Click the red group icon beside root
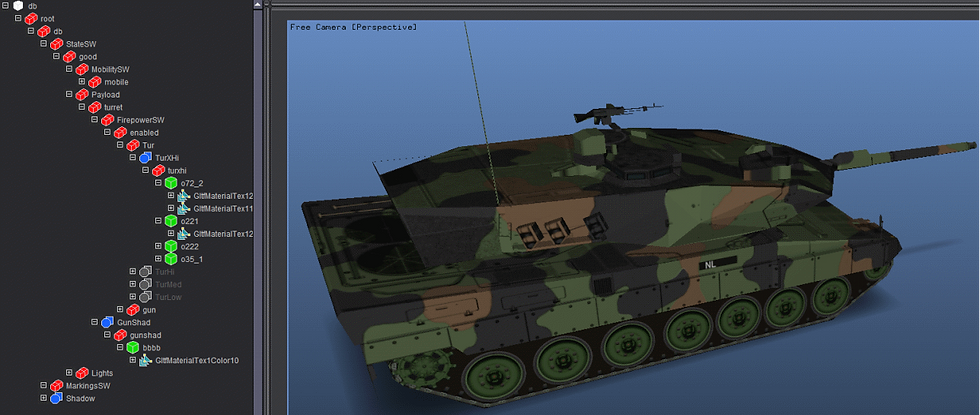980x415 pixels. click(x=31, y=19)
